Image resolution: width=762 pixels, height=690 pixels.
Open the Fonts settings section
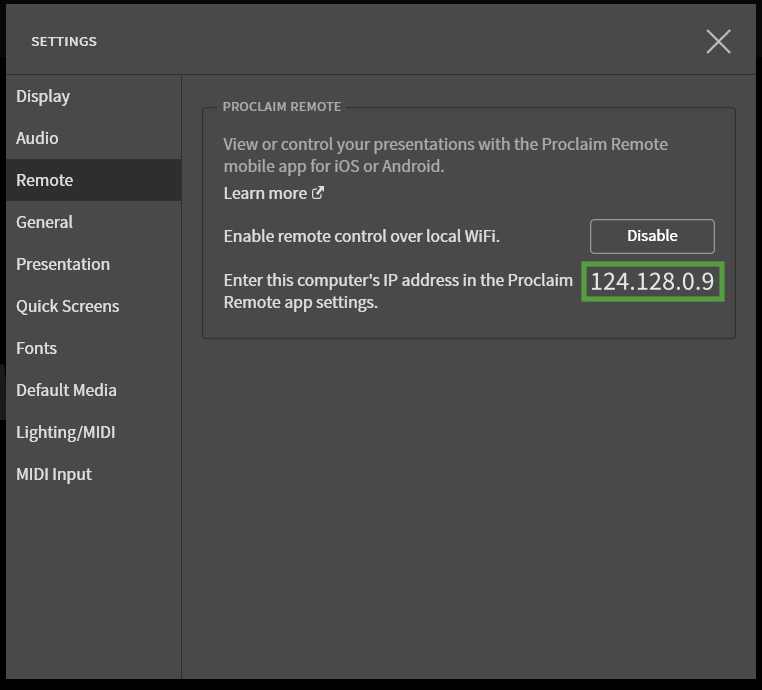(37, 348)
